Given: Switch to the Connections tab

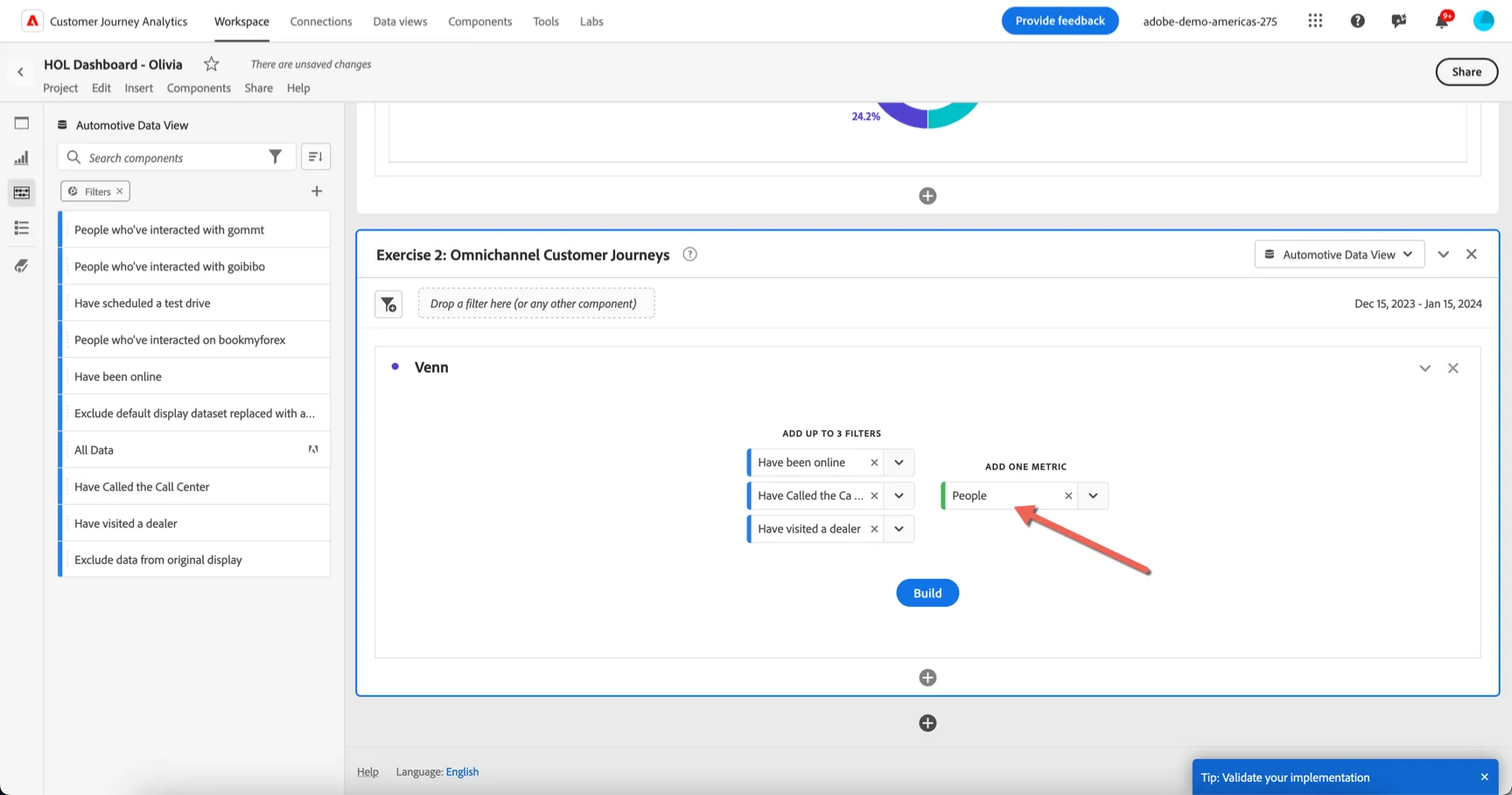Looking at the screenshot, I should click(321, 21).
